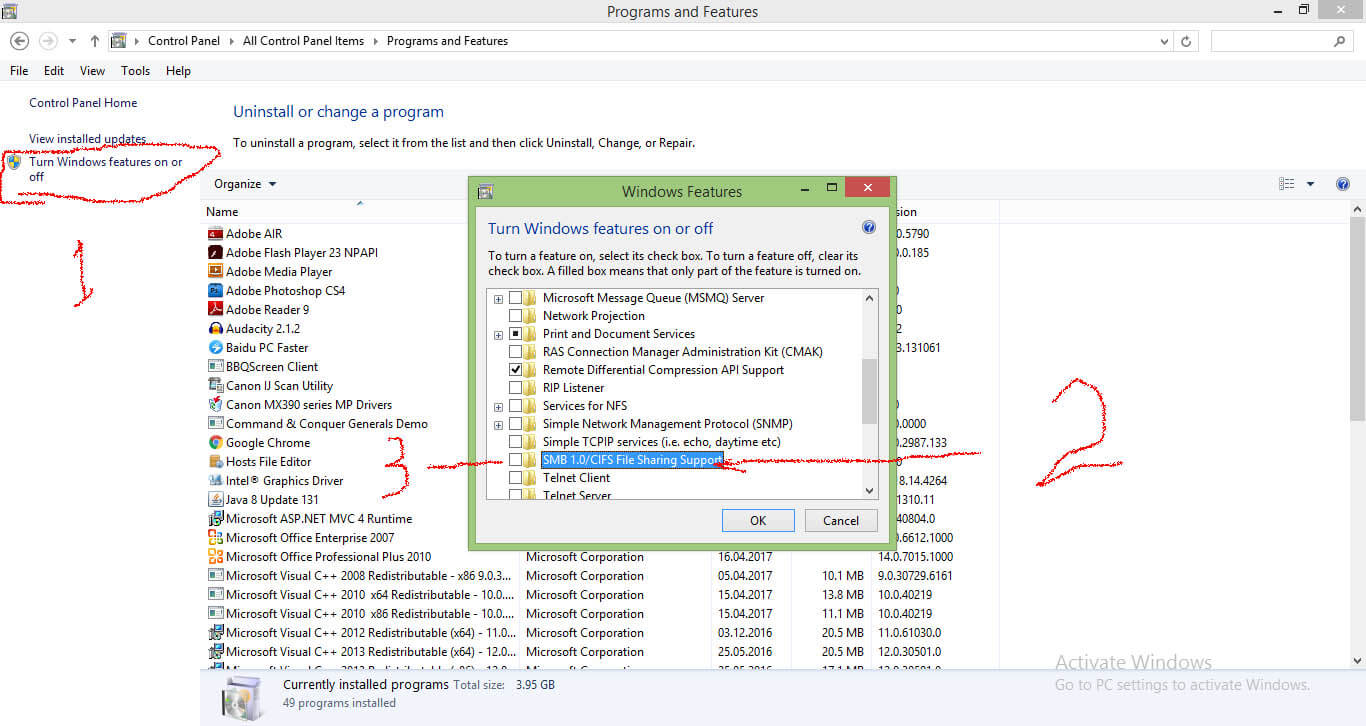The image size is (1366, 726).
Task: Click the Hosts File Editor icon
Action: 215,462
